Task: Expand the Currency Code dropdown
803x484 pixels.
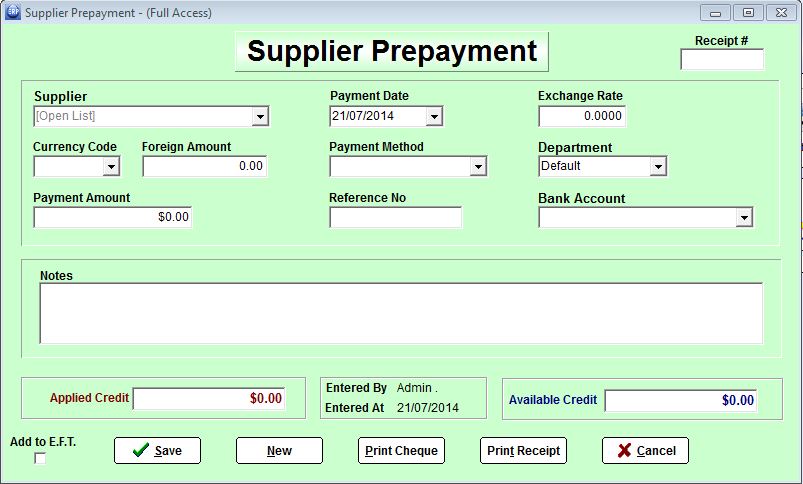Action: pyautogui.click(x=111, y=167)
